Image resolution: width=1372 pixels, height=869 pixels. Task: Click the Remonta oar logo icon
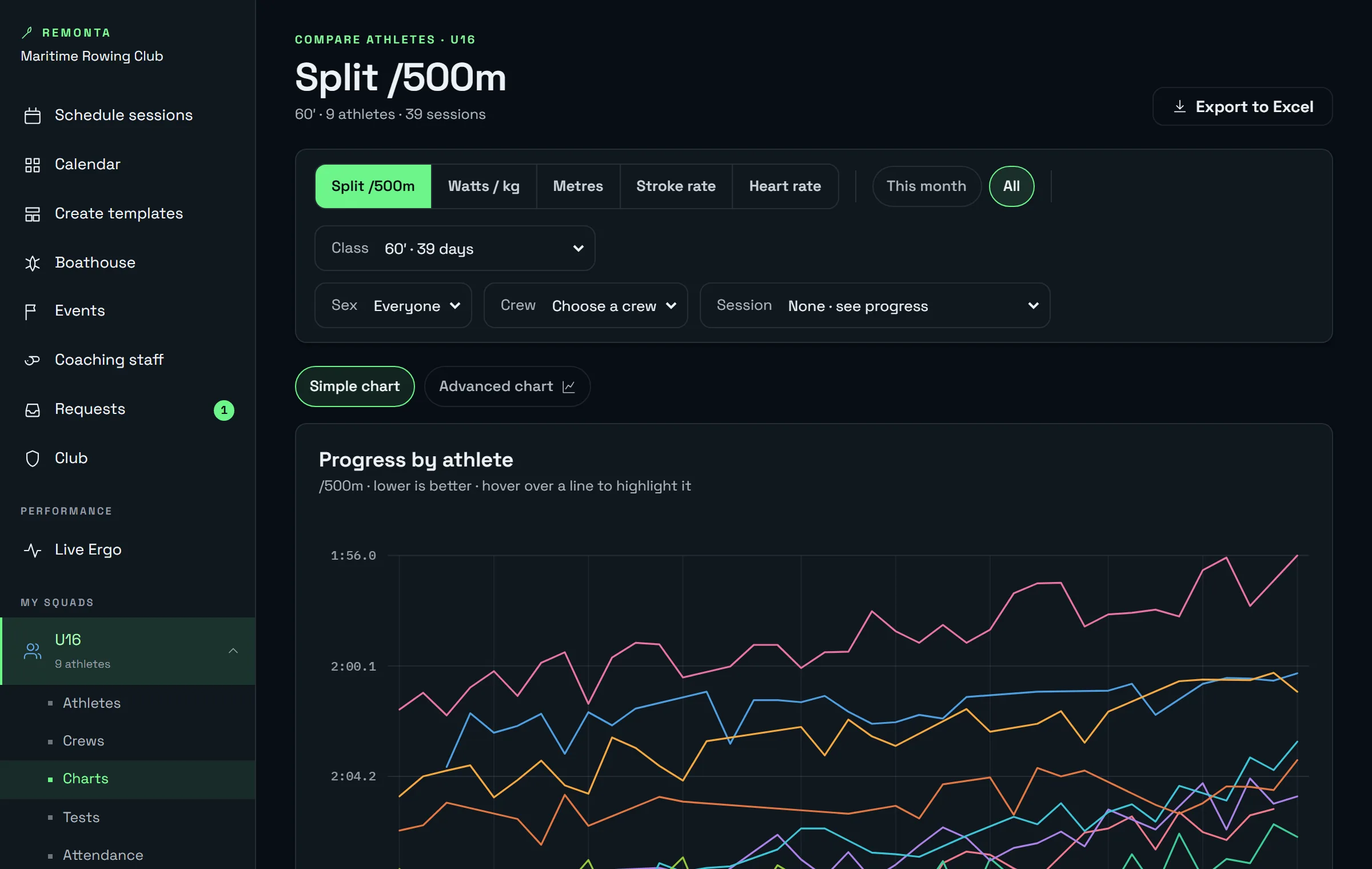(x=27, y=33)
